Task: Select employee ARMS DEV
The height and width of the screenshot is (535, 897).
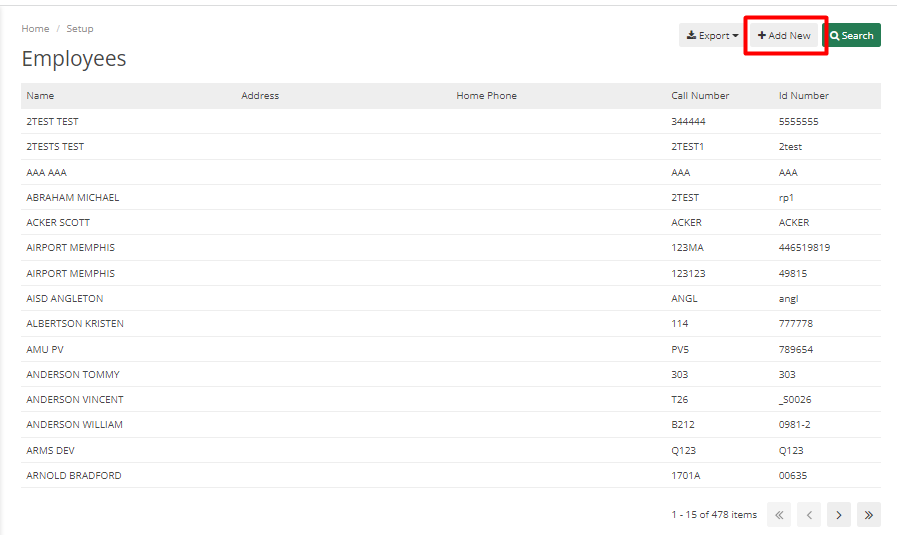Action: [50, 450]
